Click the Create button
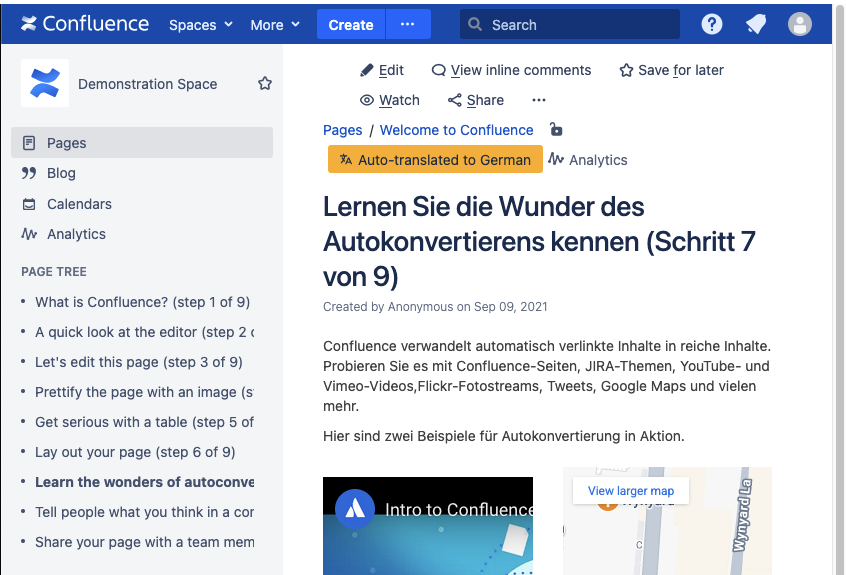The height and width of the screenshot is (575, 846). tap(351, 25)
